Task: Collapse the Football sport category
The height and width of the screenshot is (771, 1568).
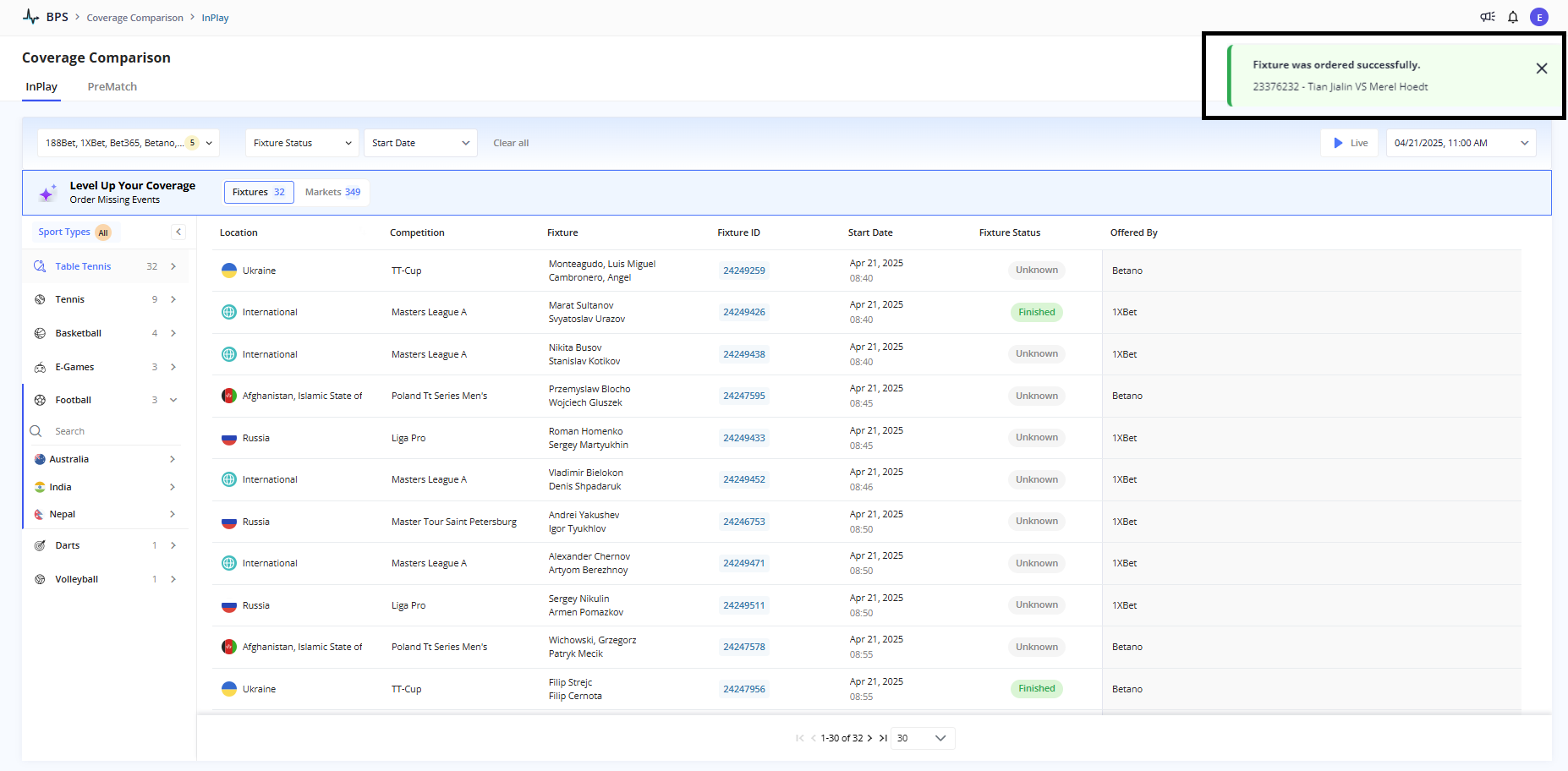Action: pos(173,400)
